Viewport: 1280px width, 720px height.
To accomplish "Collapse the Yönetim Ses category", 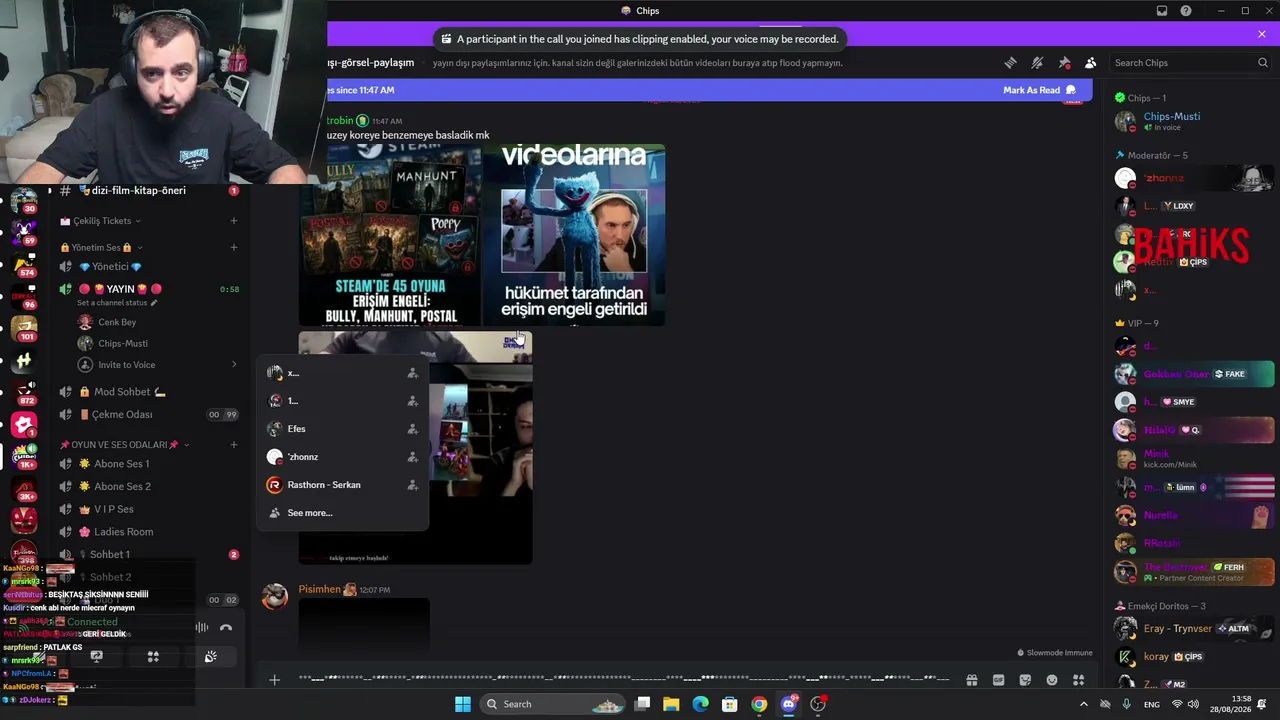I will coord(100,248).
